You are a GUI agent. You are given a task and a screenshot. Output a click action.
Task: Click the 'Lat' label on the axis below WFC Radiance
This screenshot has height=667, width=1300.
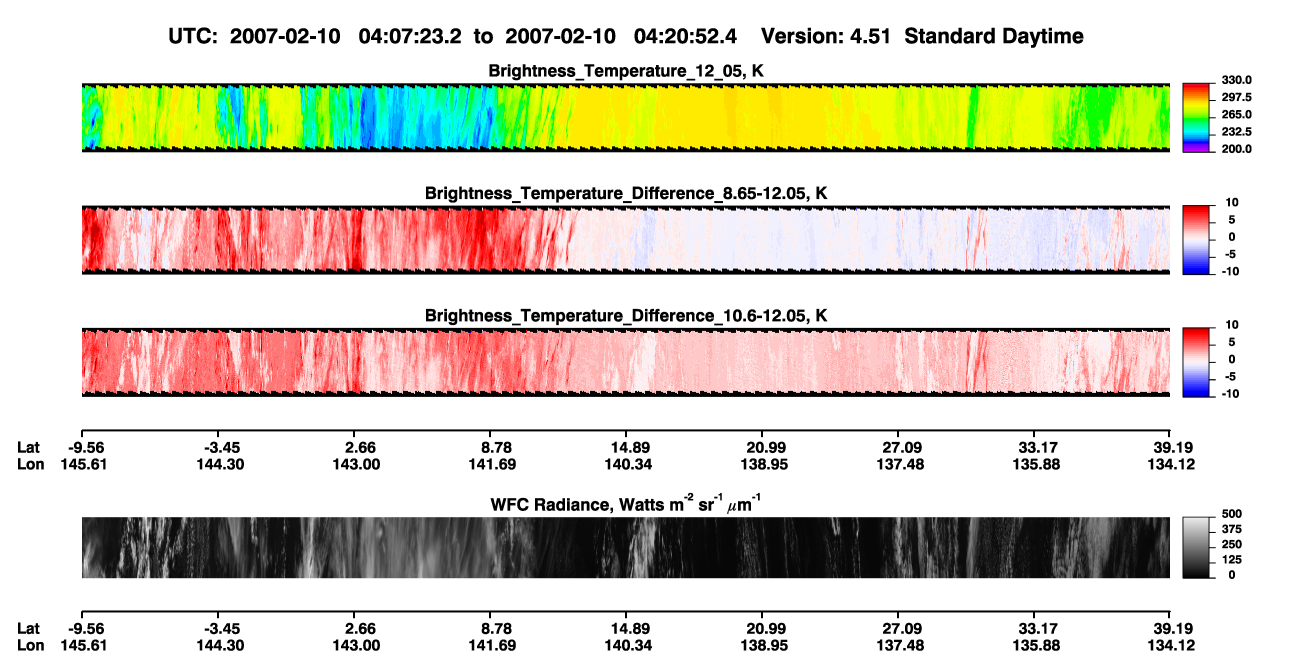[x=28, y=628]
